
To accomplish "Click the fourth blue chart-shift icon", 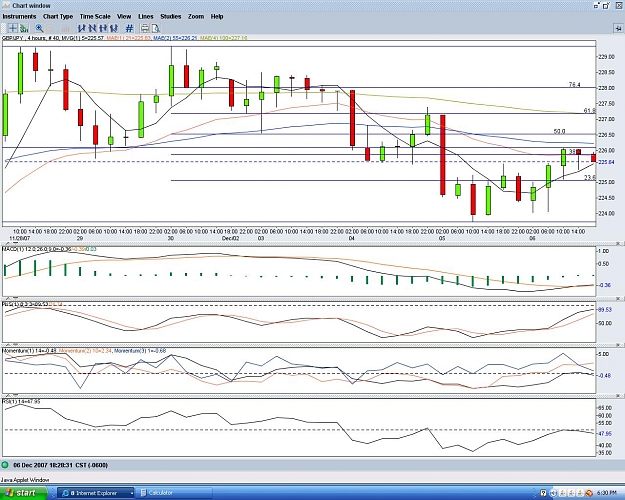I will pos(114,28).
